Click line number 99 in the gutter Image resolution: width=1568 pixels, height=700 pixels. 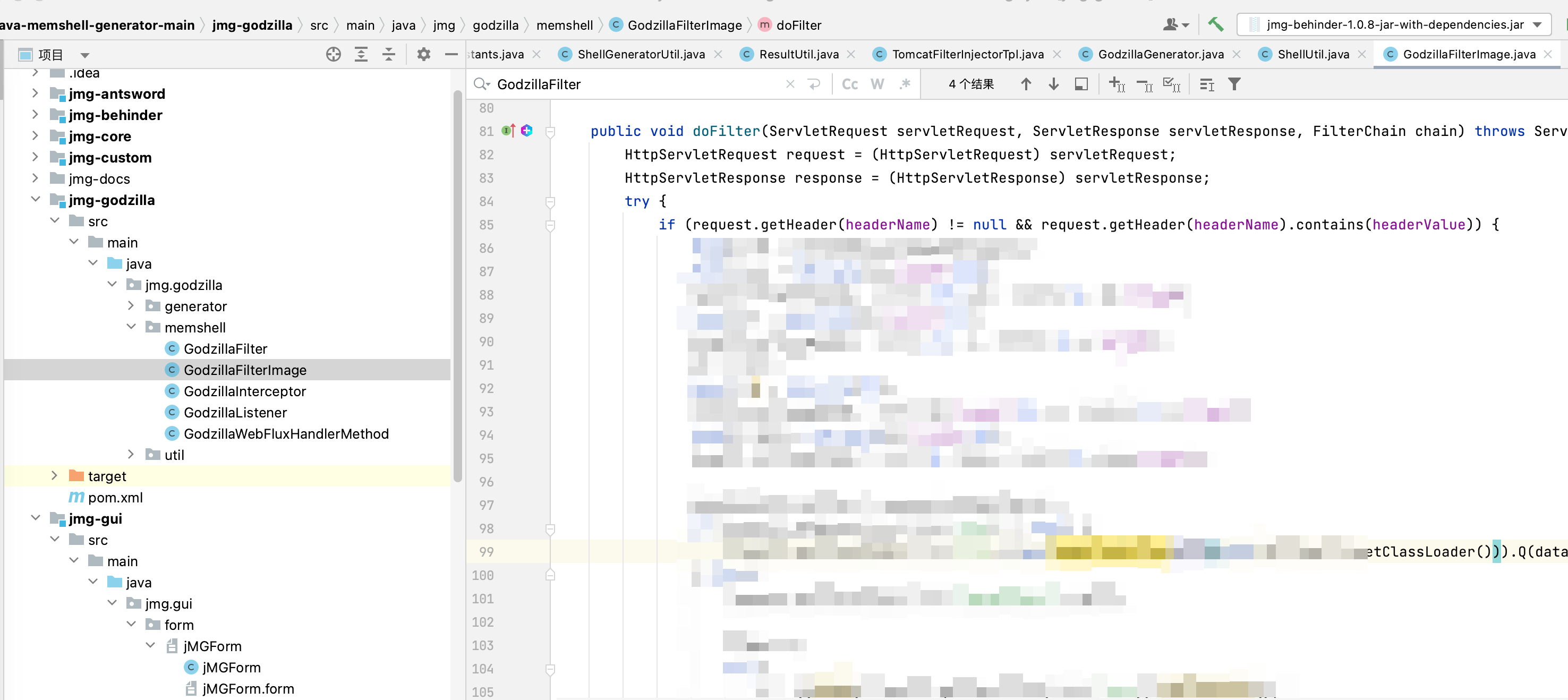[487, 551]
